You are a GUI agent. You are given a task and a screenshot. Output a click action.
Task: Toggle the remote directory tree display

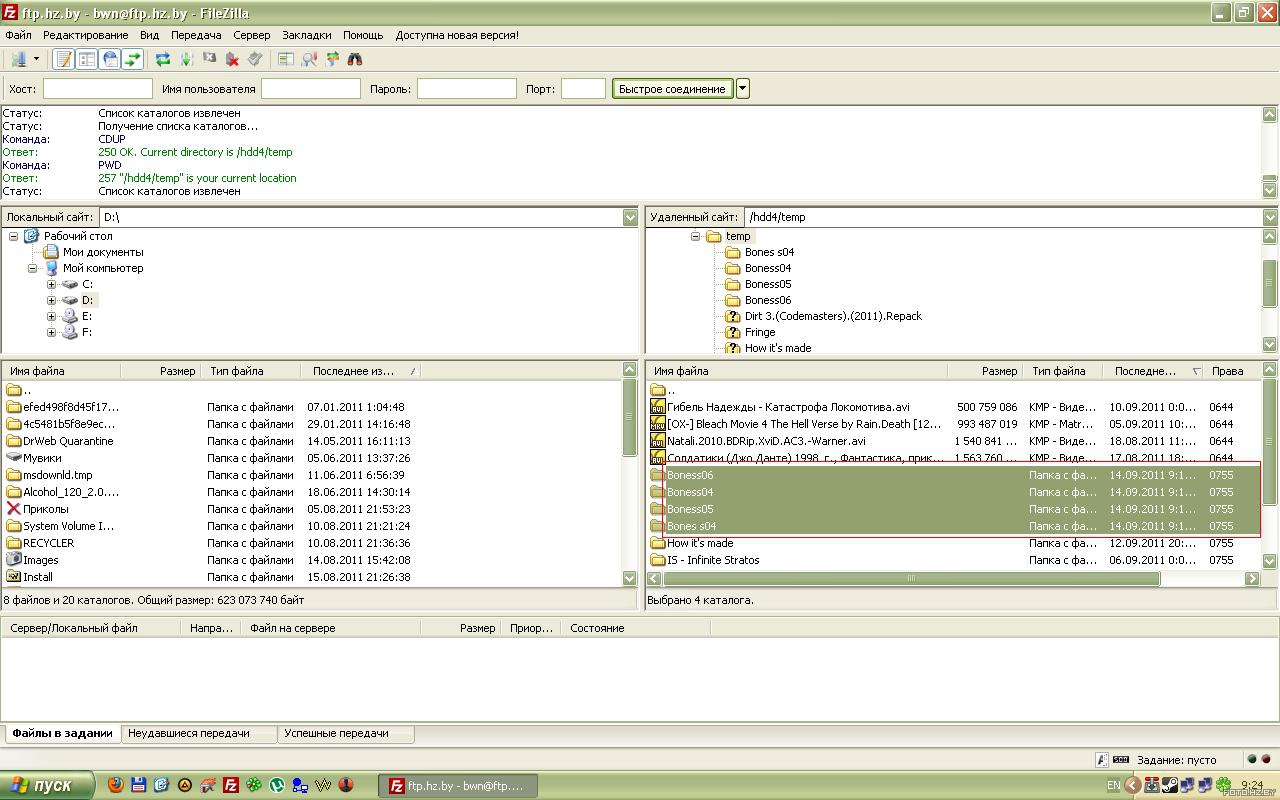click(x=110, y=59)
